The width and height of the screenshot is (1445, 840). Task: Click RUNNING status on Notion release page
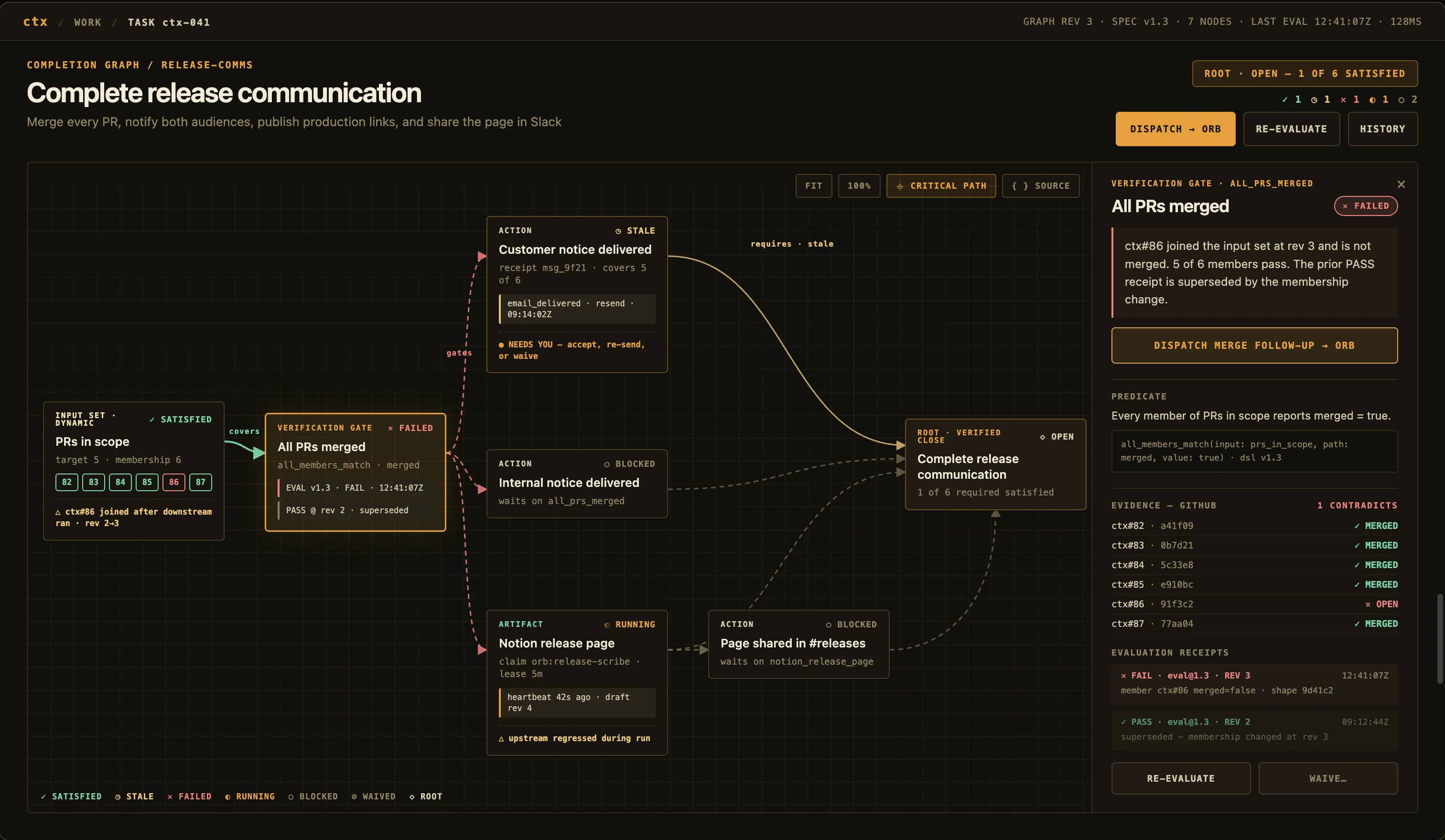click(630, 625)
